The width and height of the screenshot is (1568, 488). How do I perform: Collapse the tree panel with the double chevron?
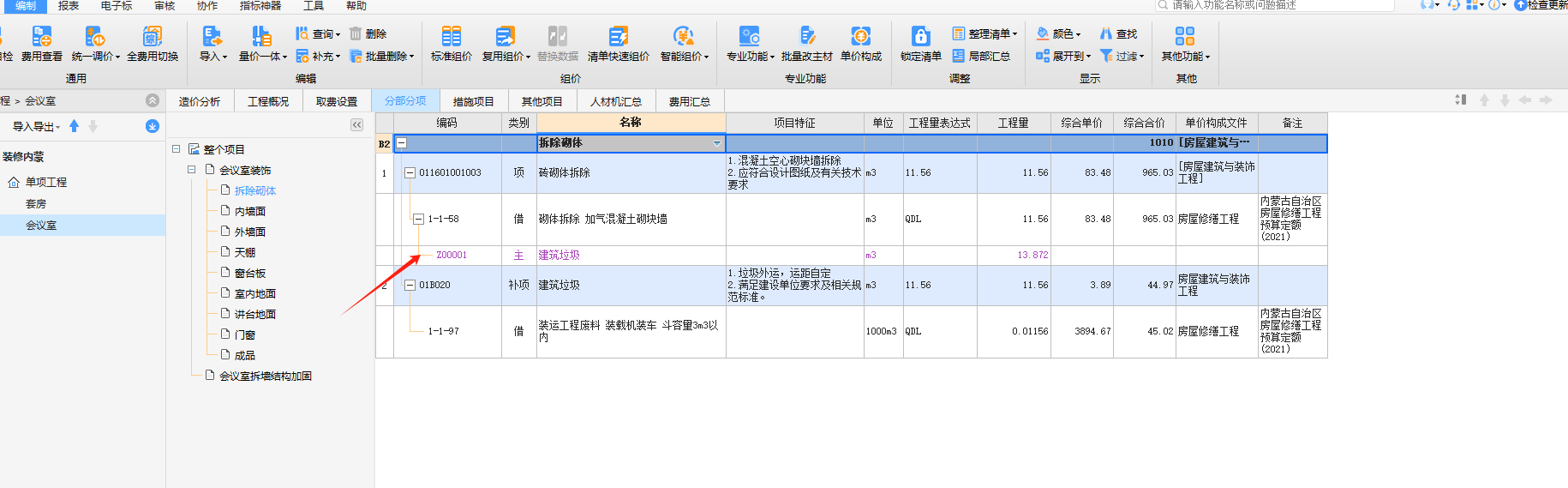pos(357,125)
